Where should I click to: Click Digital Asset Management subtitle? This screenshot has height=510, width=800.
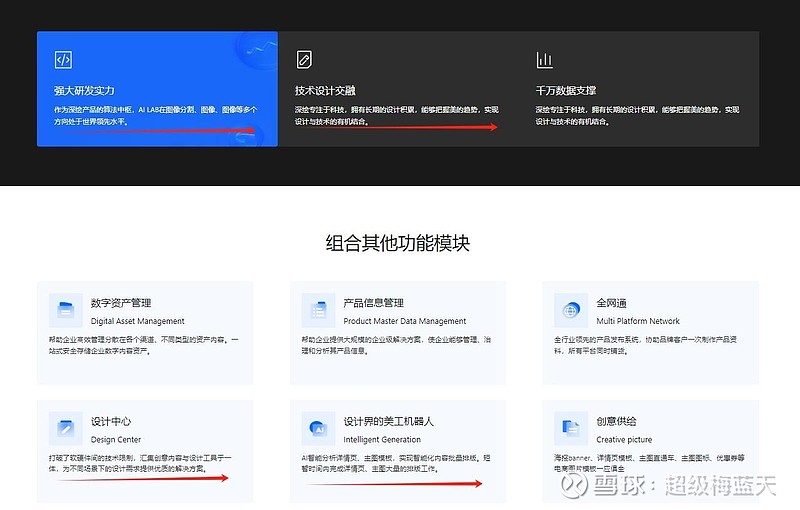pyautogui.click(x=138, y=321)
